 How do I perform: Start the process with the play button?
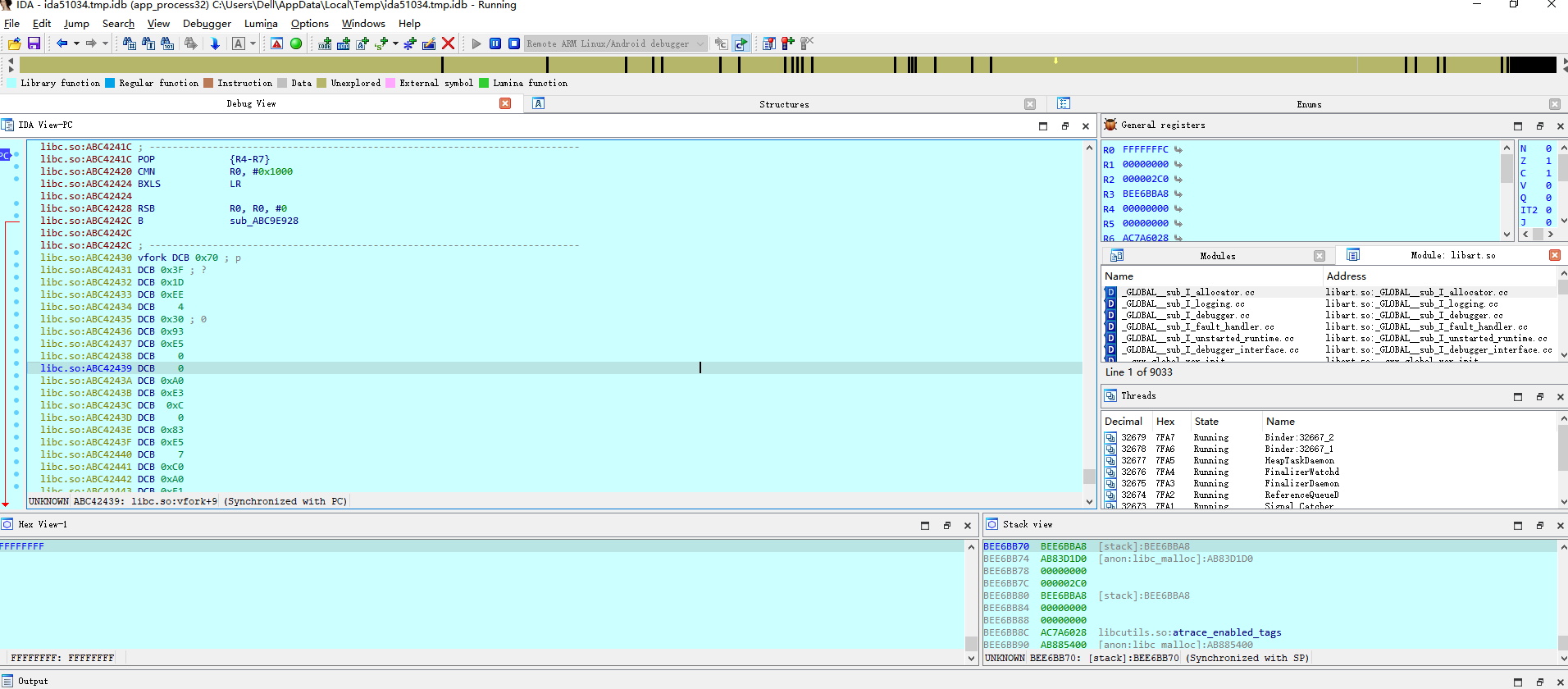[x=476, y=43]
